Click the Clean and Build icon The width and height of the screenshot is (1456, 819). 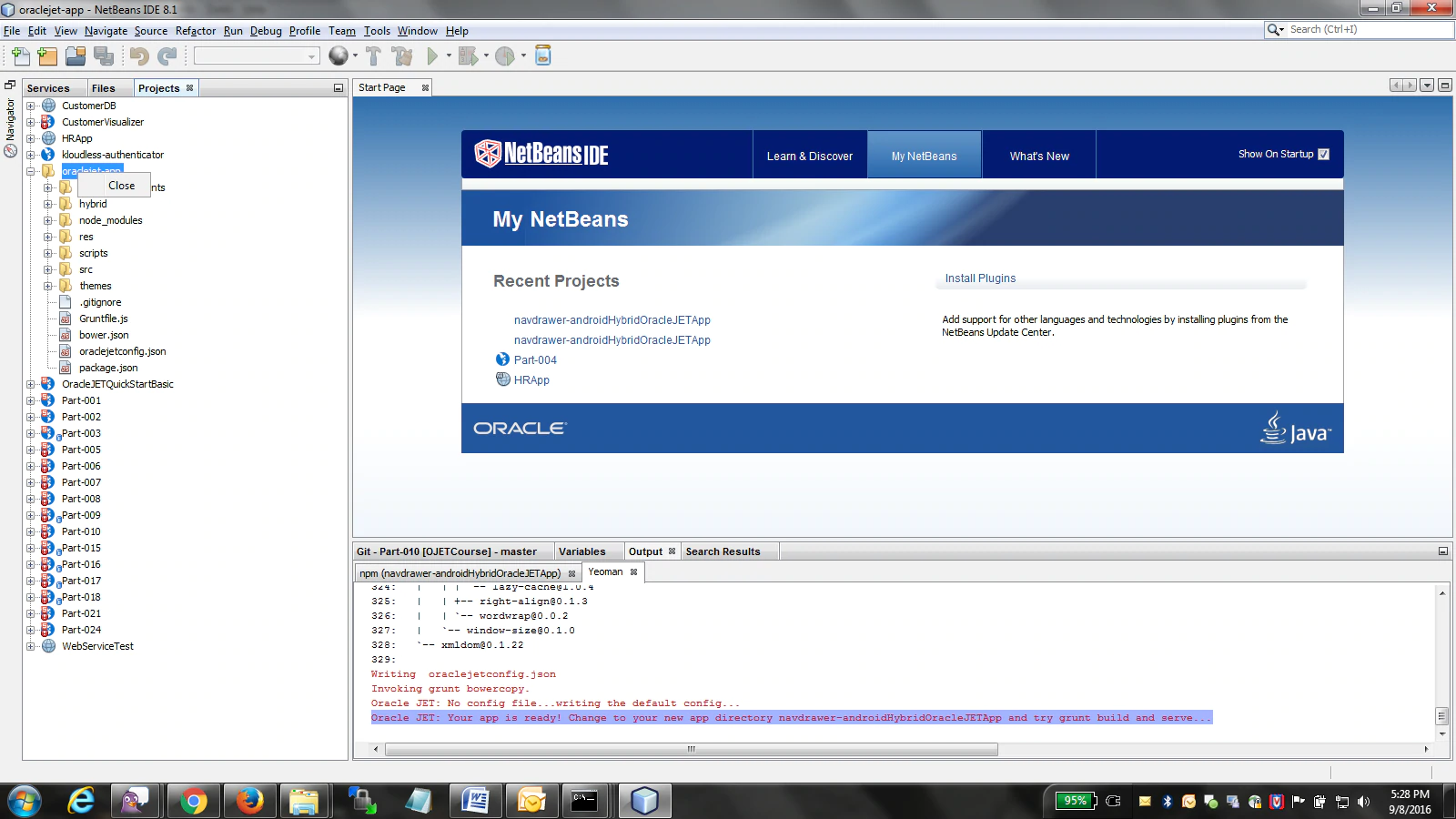pos(402,56)
